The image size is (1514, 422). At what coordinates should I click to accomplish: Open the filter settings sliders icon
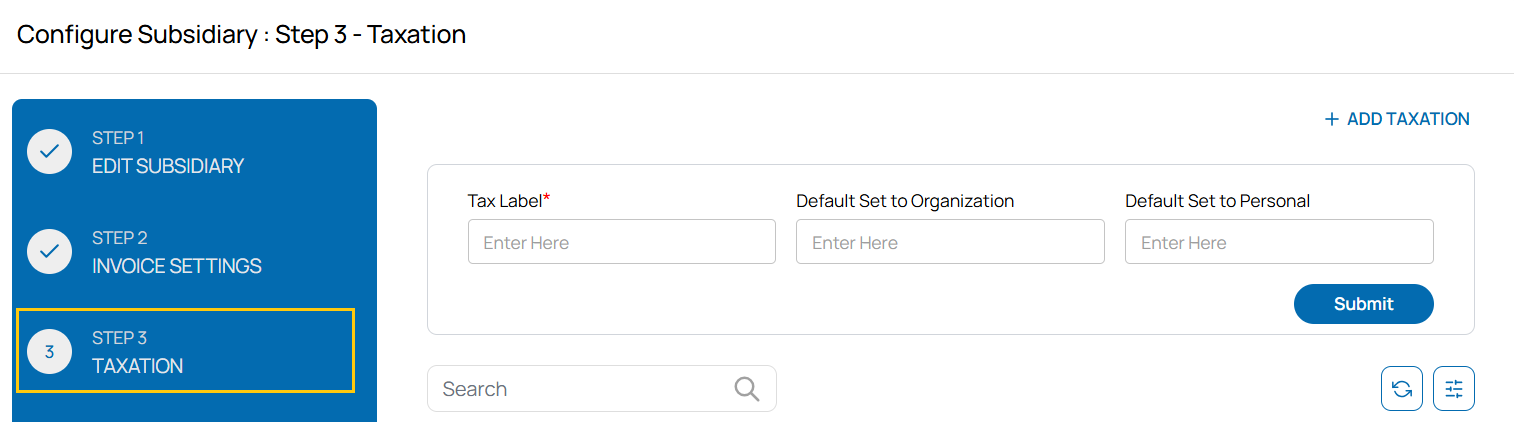point(1454,389)
